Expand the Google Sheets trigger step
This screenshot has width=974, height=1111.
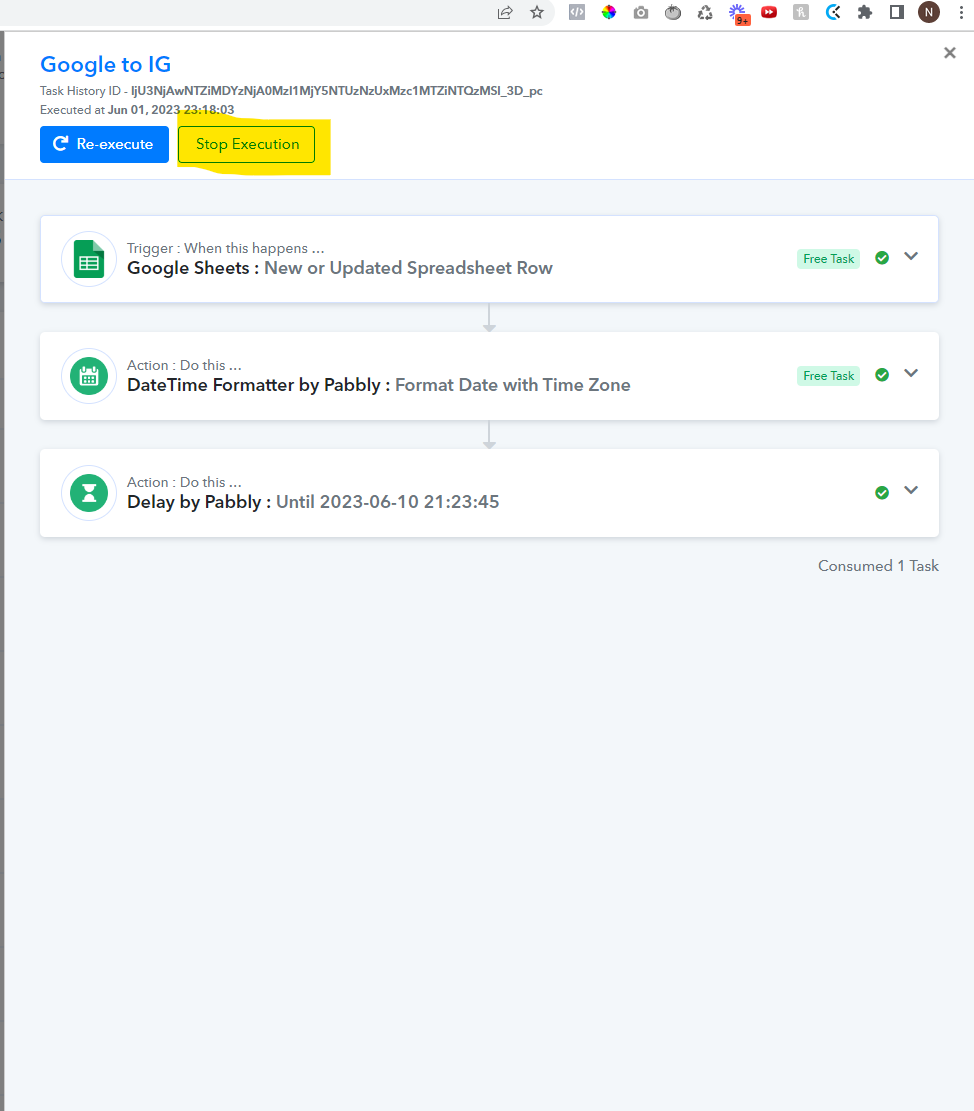912,256
